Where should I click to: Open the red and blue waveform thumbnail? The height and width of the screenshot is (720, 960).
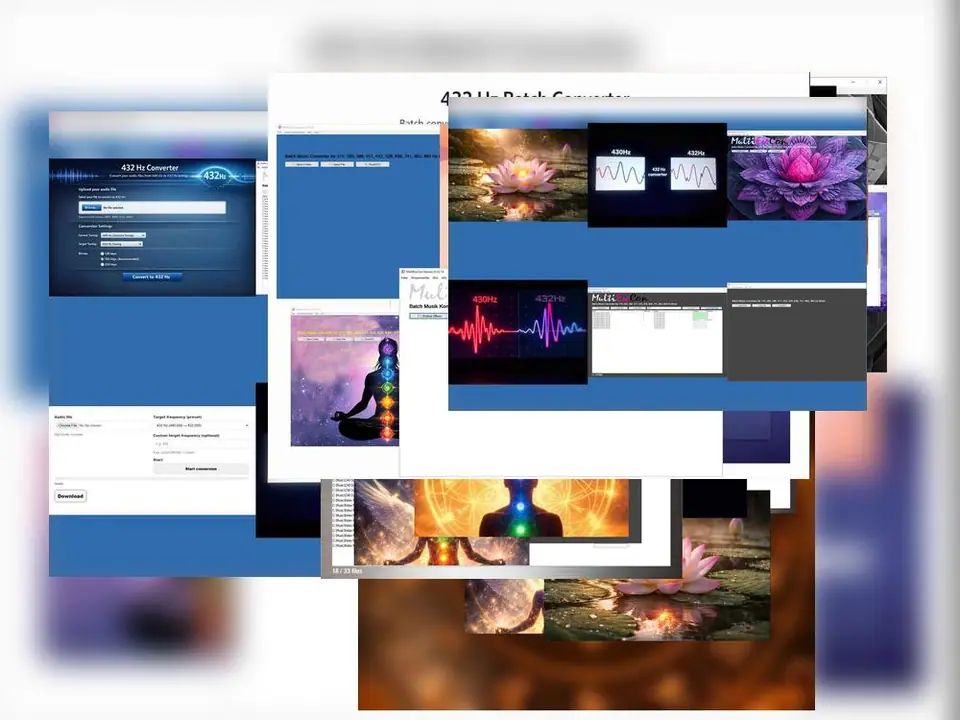pos(517,331)
